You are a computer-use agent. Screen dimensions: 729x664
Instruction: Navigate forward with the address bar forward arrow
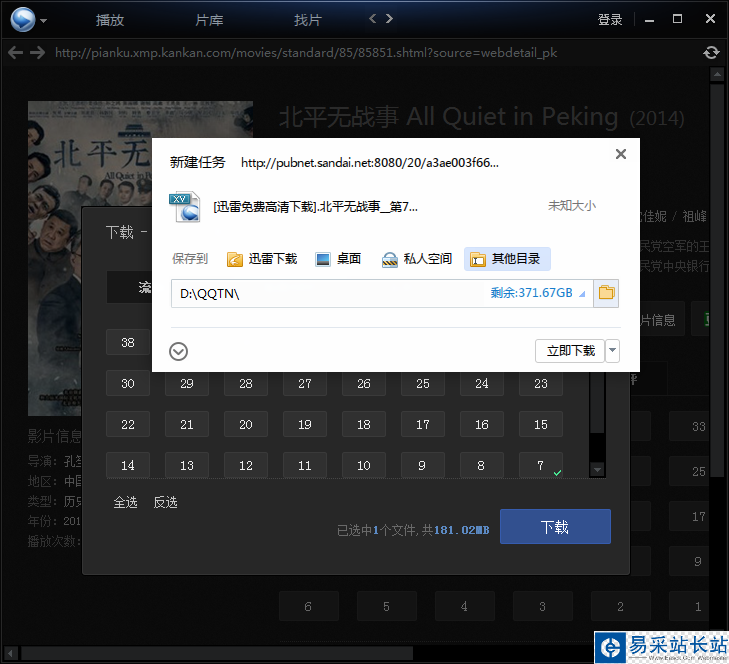[x=37, y=53]
